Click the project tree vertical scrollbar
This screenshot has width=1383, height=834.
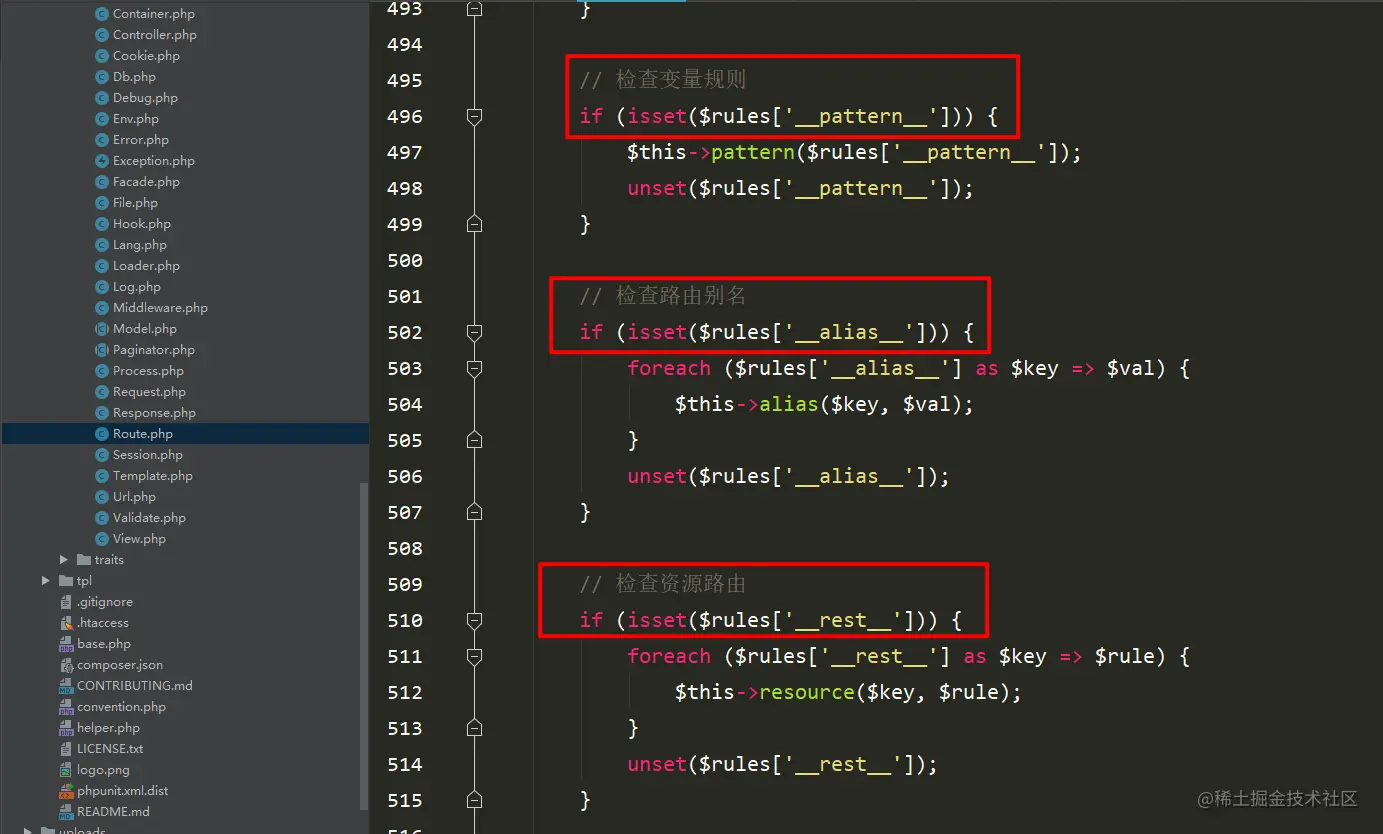(x=364, y=646)
